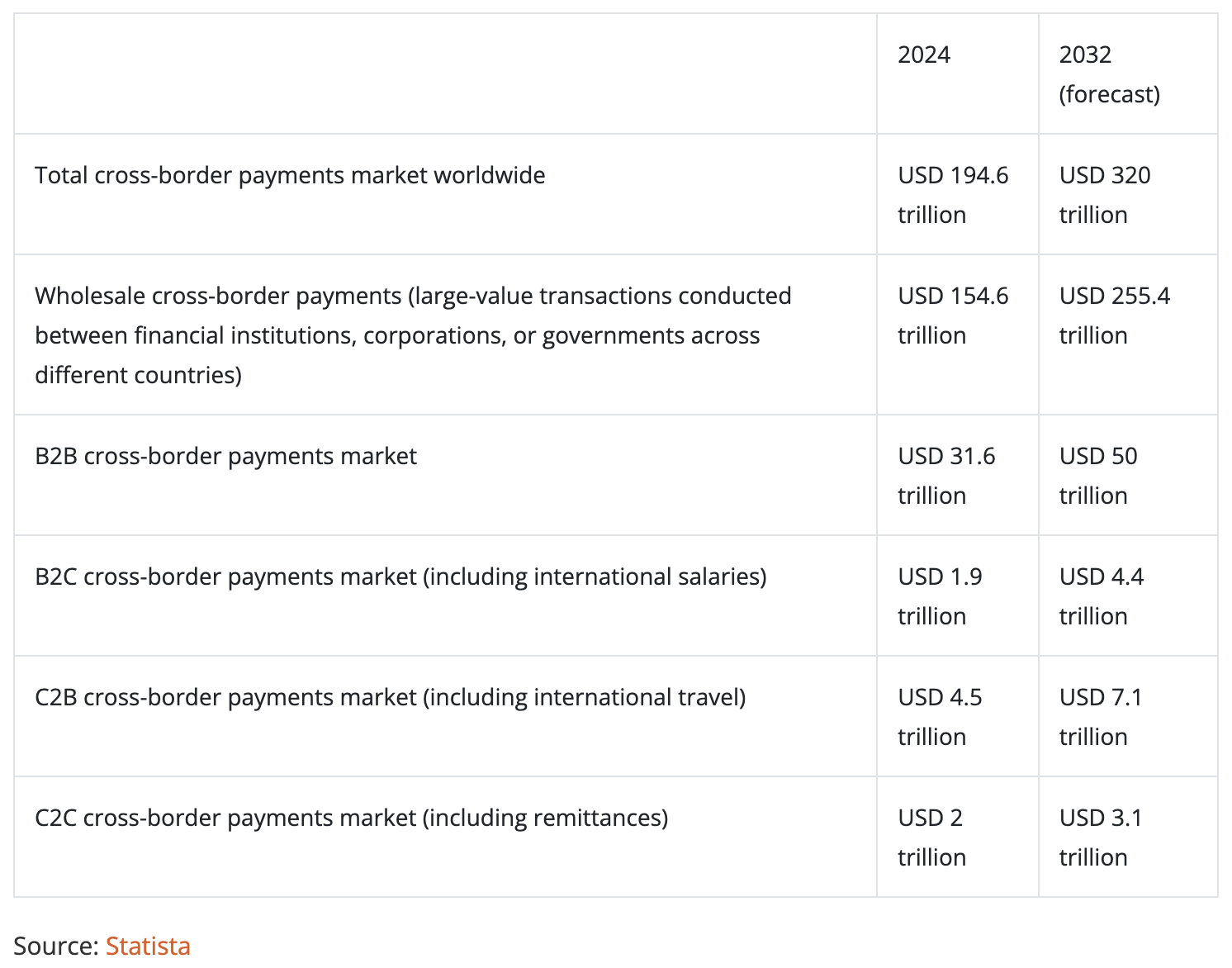Click the B2C cross-border payments market label
Image resolution: width=1232 pixels, height=968 pixels.
click(x=400, y=577)
